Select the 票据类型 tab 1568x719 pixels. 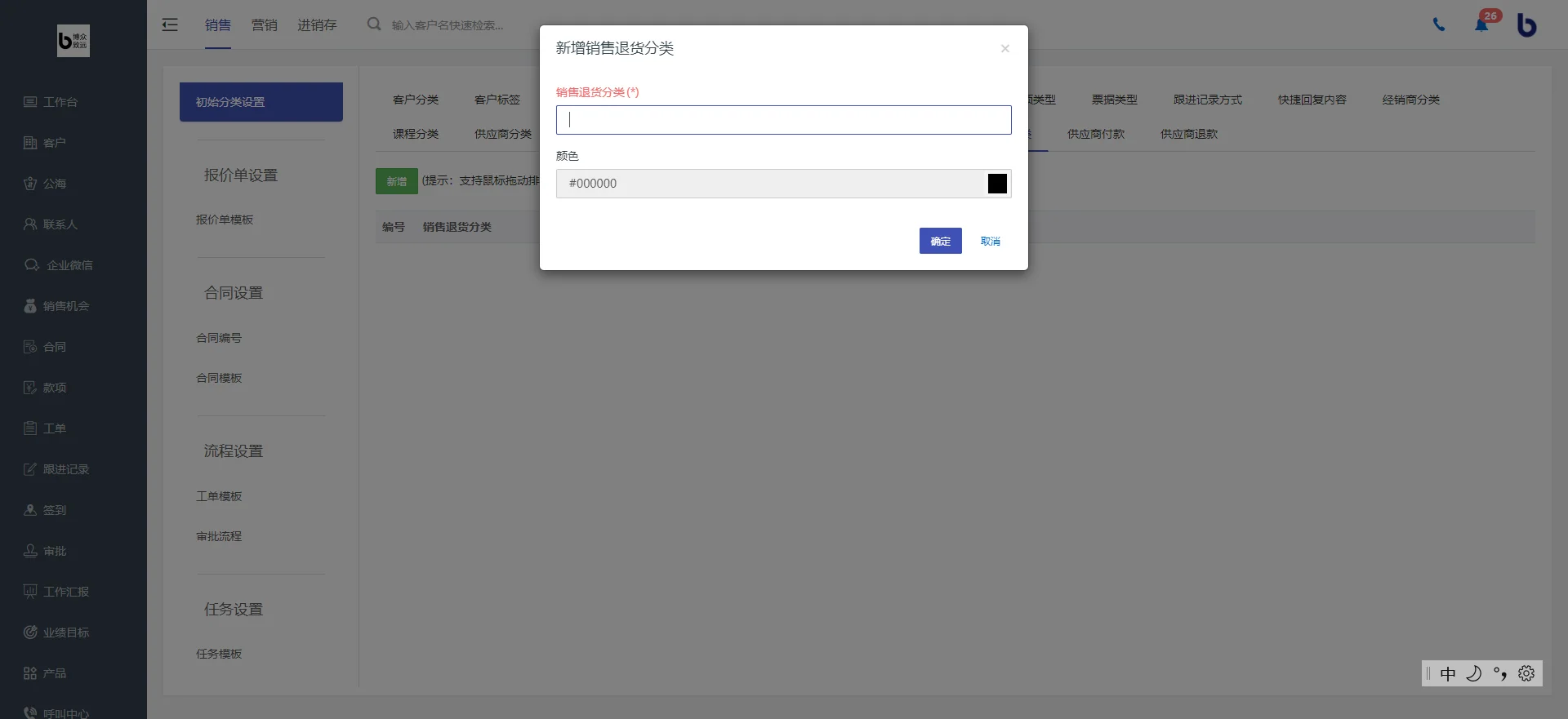pyautogui.click(x=1115, y=100)
